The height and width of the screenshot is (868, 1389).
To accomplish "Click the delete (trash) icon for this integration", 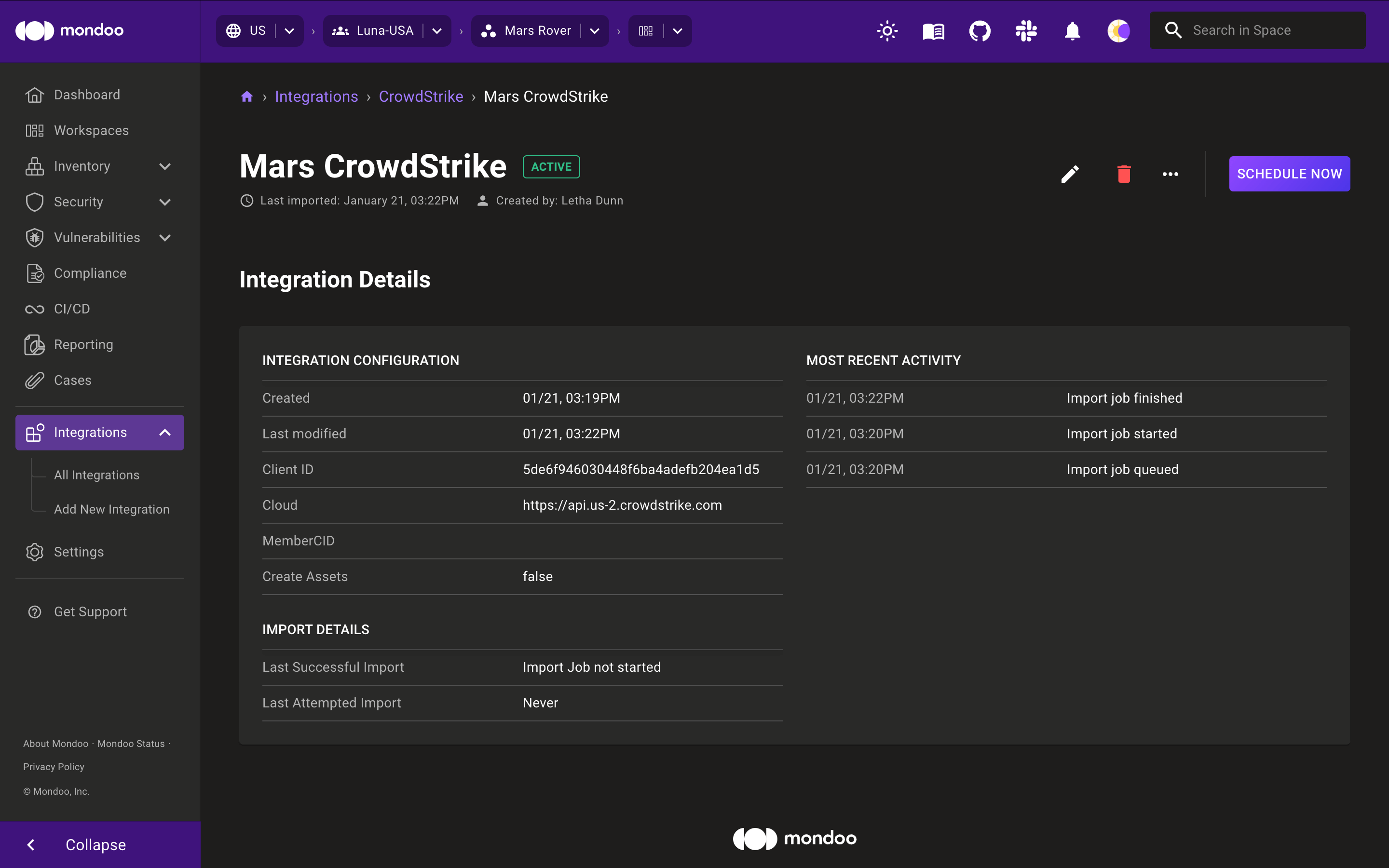I will [1123, 173].
